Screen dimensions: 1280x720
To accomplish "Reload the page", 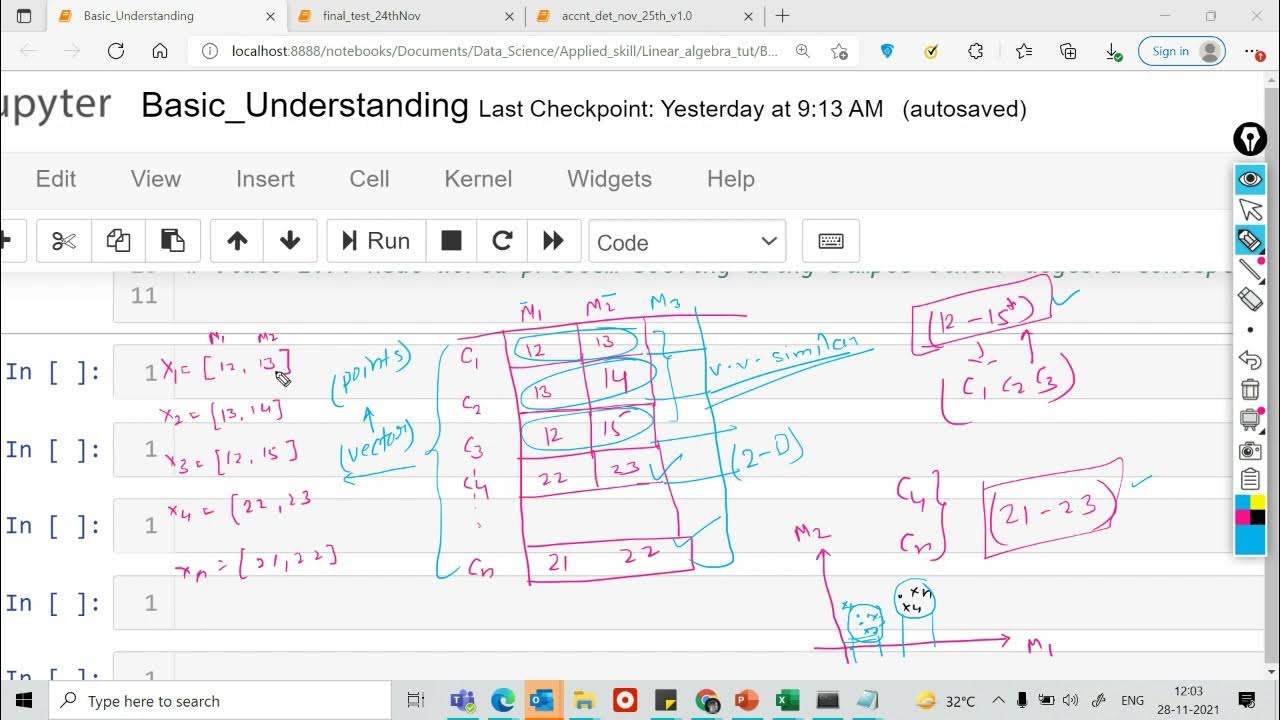I will click(116, 51).
